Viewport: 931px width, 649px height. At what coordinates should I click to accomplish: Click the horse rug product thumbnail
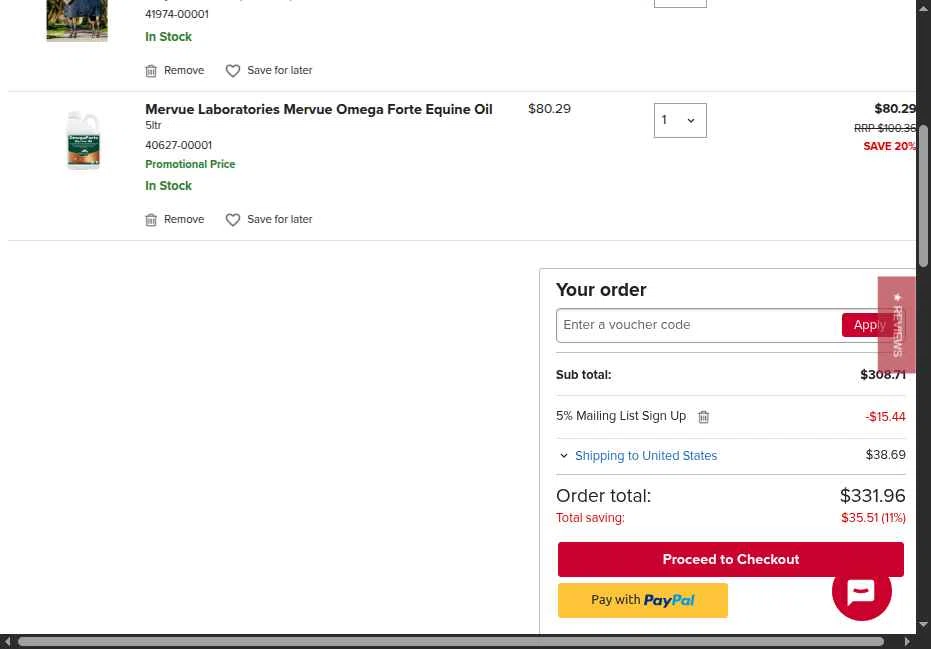77,21
